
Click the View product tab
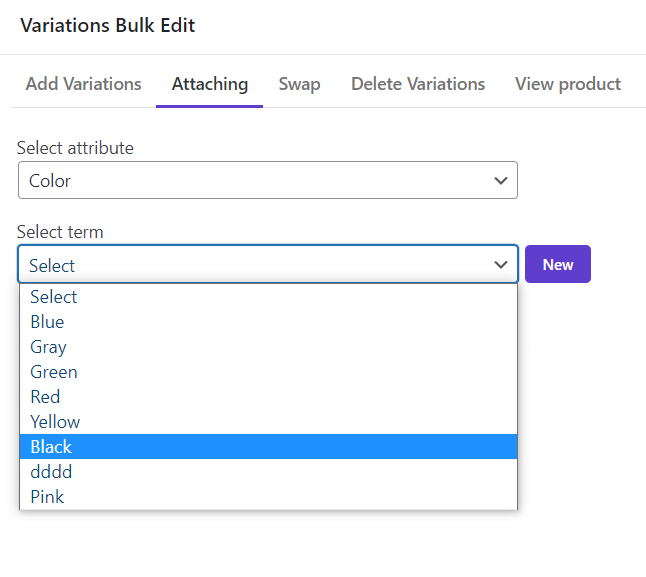pos(568,84)
